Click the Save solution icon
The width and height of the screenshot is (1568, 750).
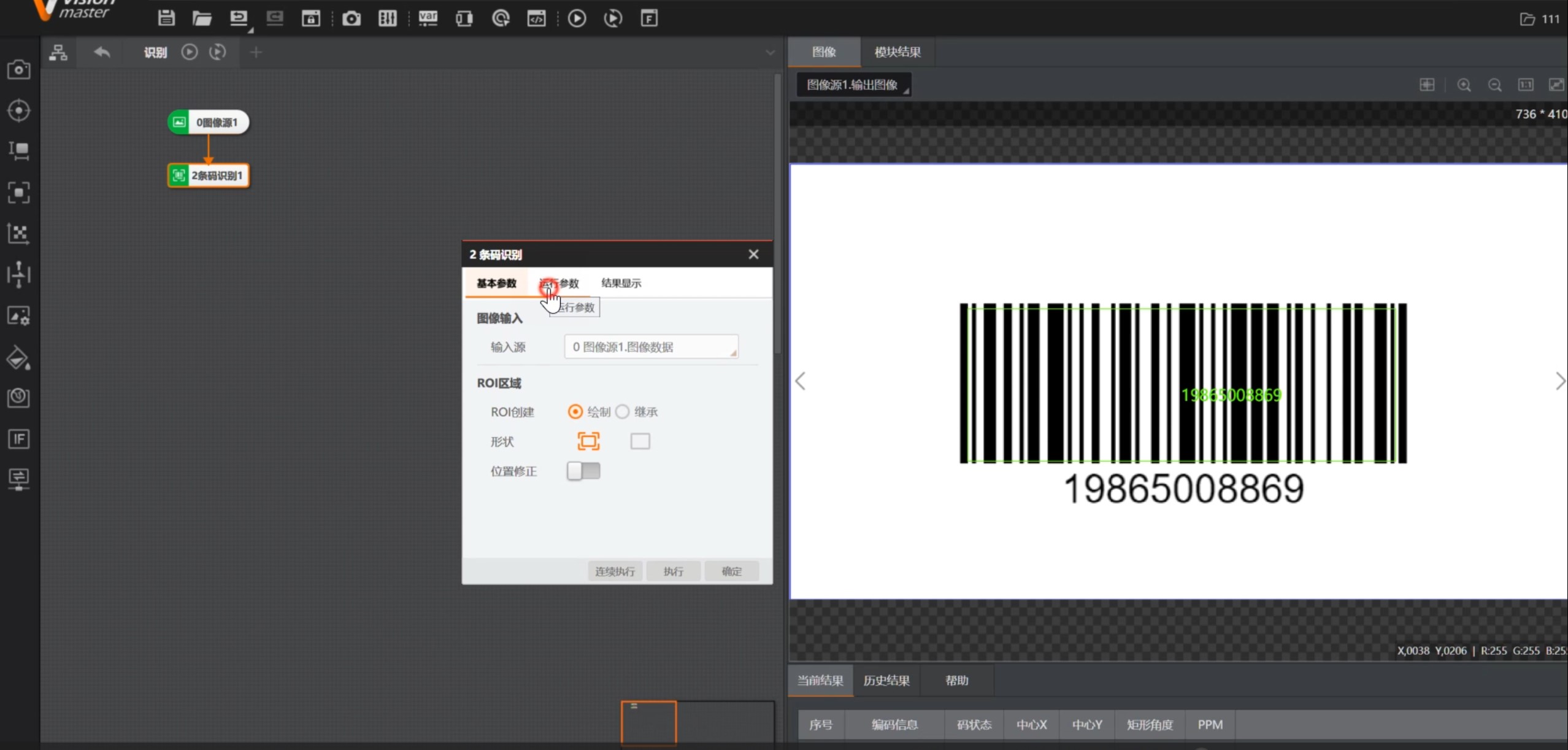166,18
